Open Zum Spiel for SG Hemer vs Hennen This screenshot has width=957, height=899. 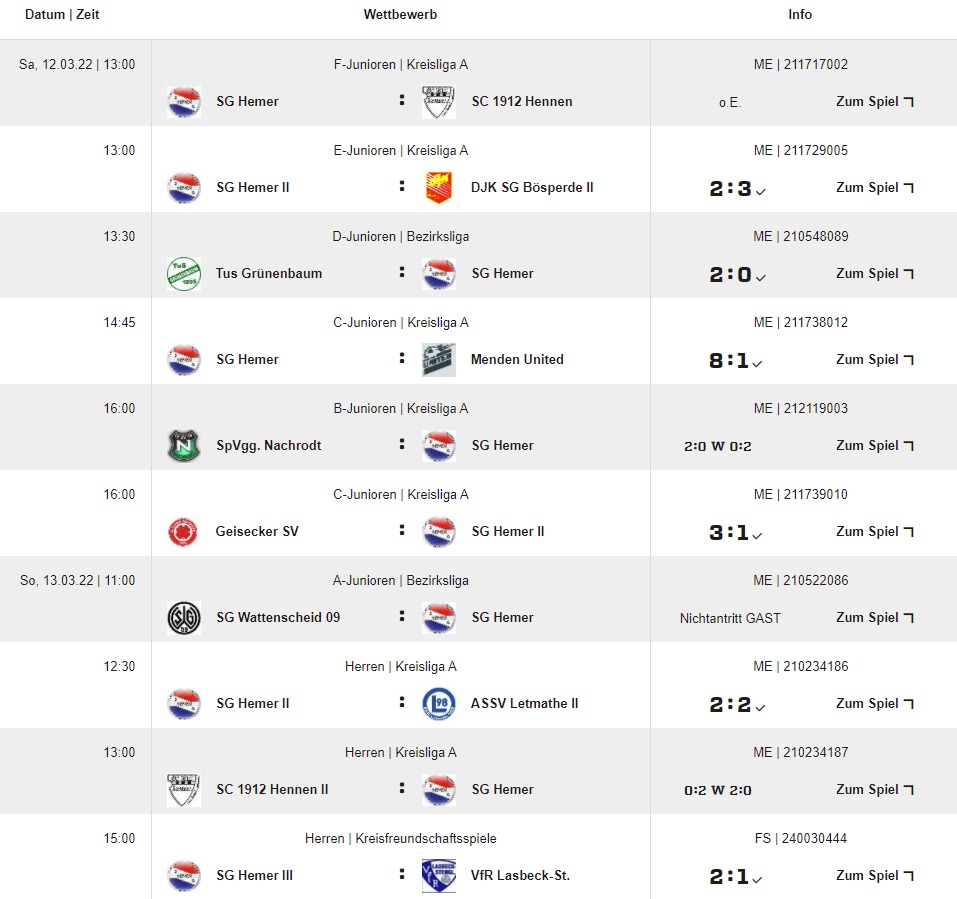click(x=875, y=102)
